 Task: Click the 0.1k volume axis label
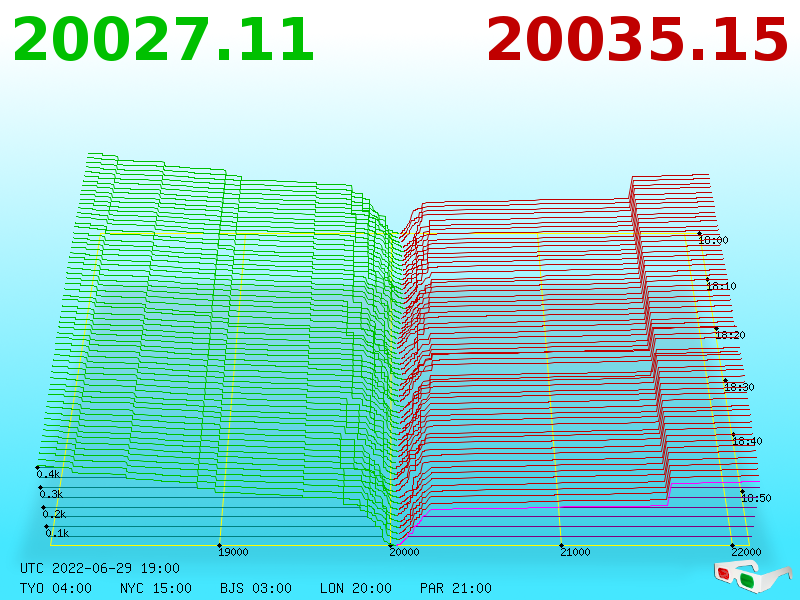tap(57, 534)
